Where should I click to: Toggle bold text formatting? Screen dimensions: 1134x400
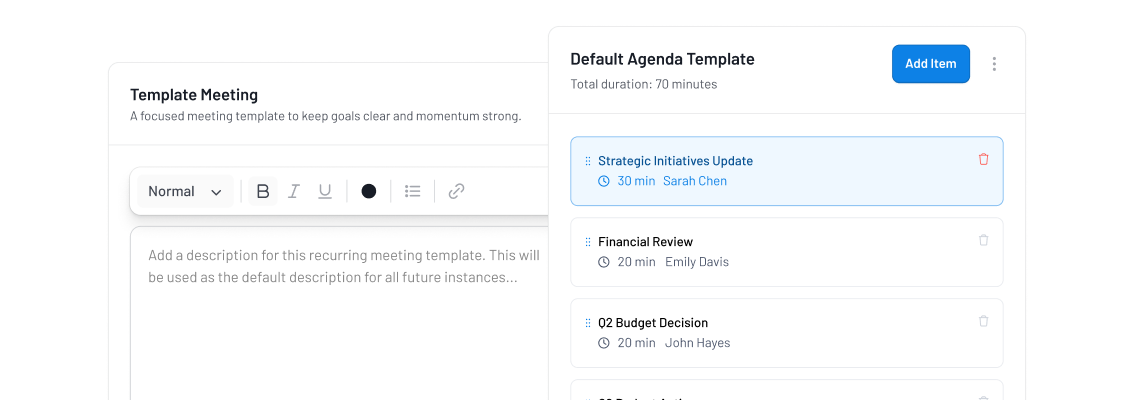pyautogui.click(x=263, y=191)
